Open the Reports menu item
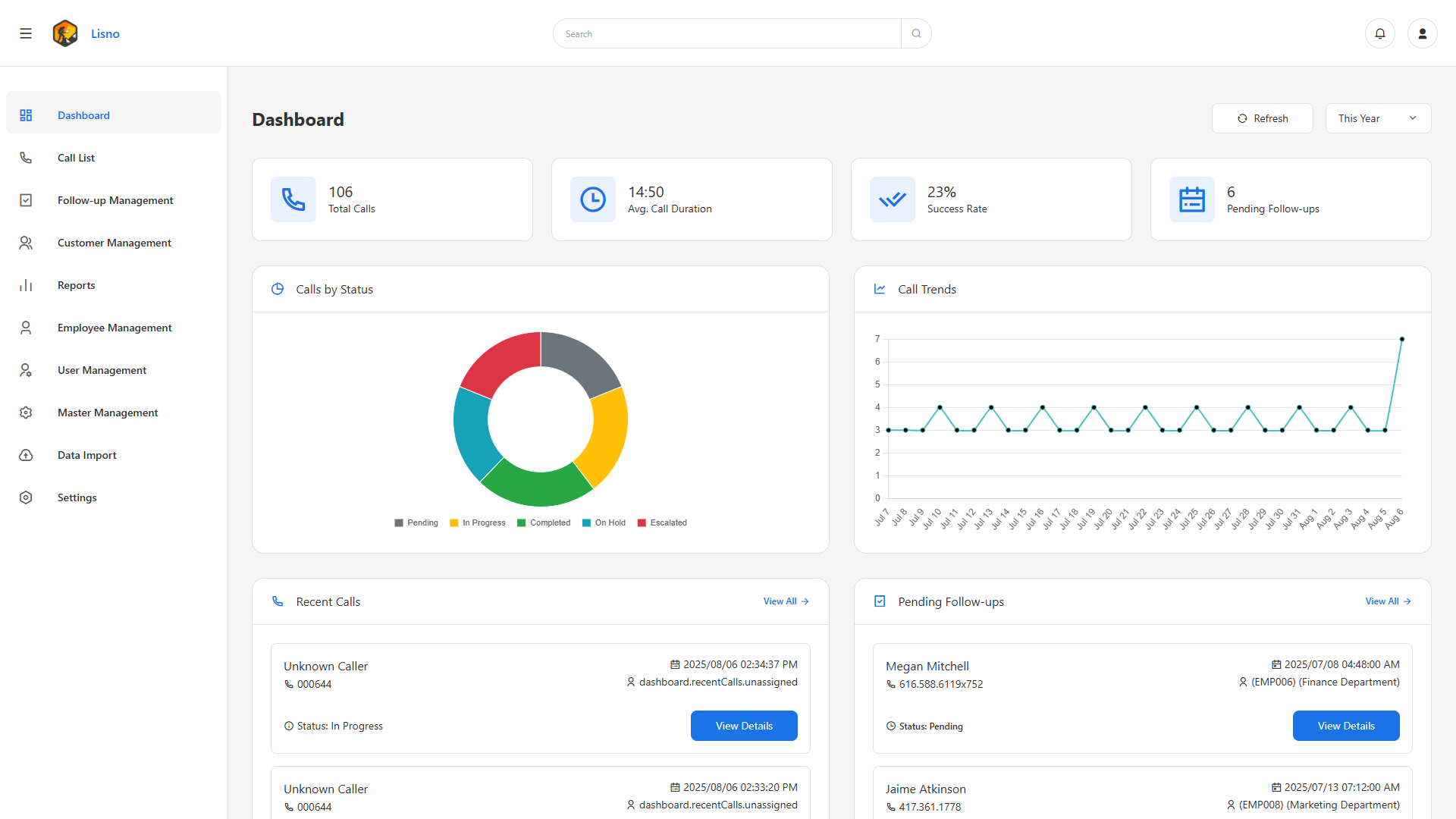The width and height of the screenshot is (1456, 819). 76,285
